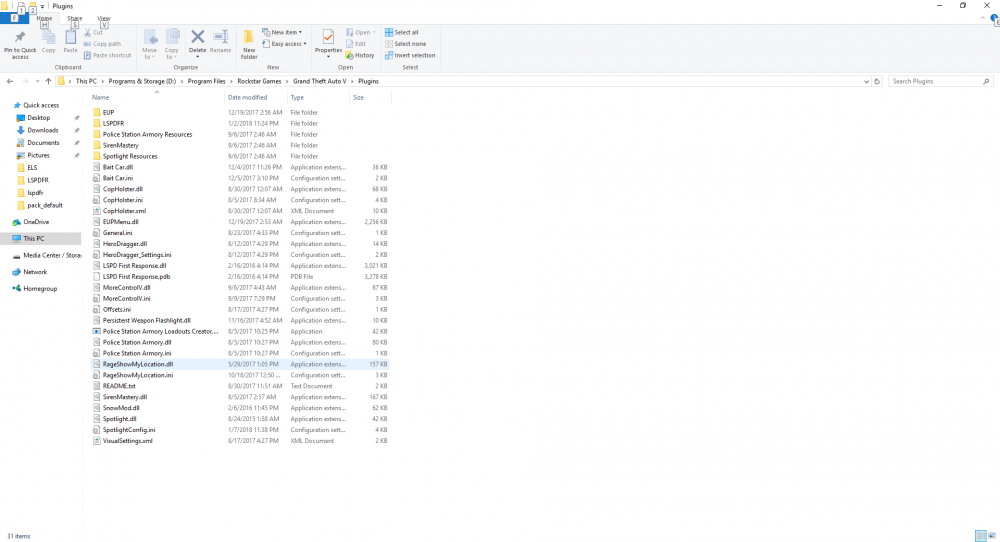The width and height of the screenshot is (1000, 542).
Task: Click Rockstar Games in address breadcrumb
Action: (x=259, y=82)
